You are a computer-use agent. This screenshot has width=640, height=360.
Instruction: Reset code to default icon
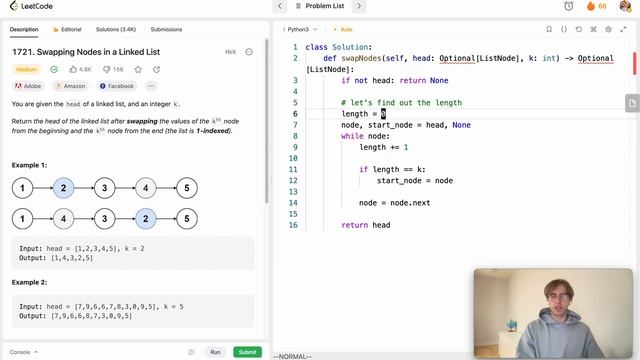coord(579,29)
